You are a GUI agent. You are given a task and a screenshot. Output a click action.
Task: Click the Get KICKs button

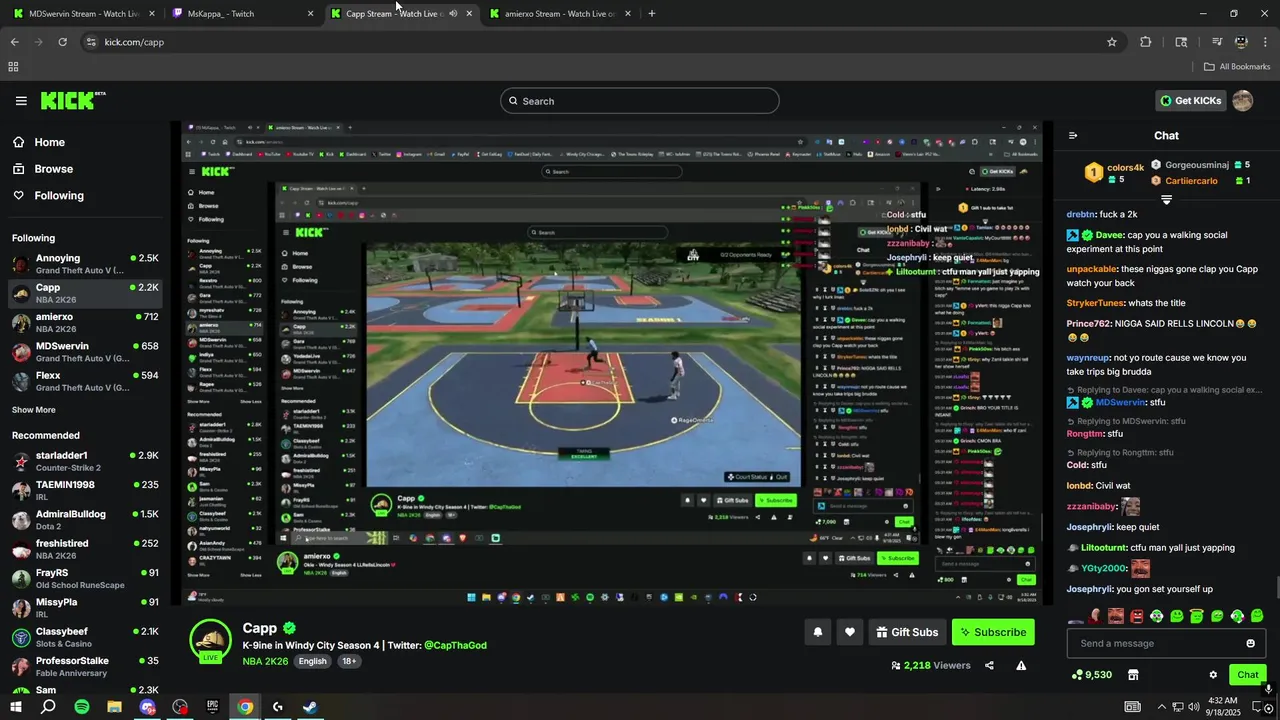(1190, 101)
